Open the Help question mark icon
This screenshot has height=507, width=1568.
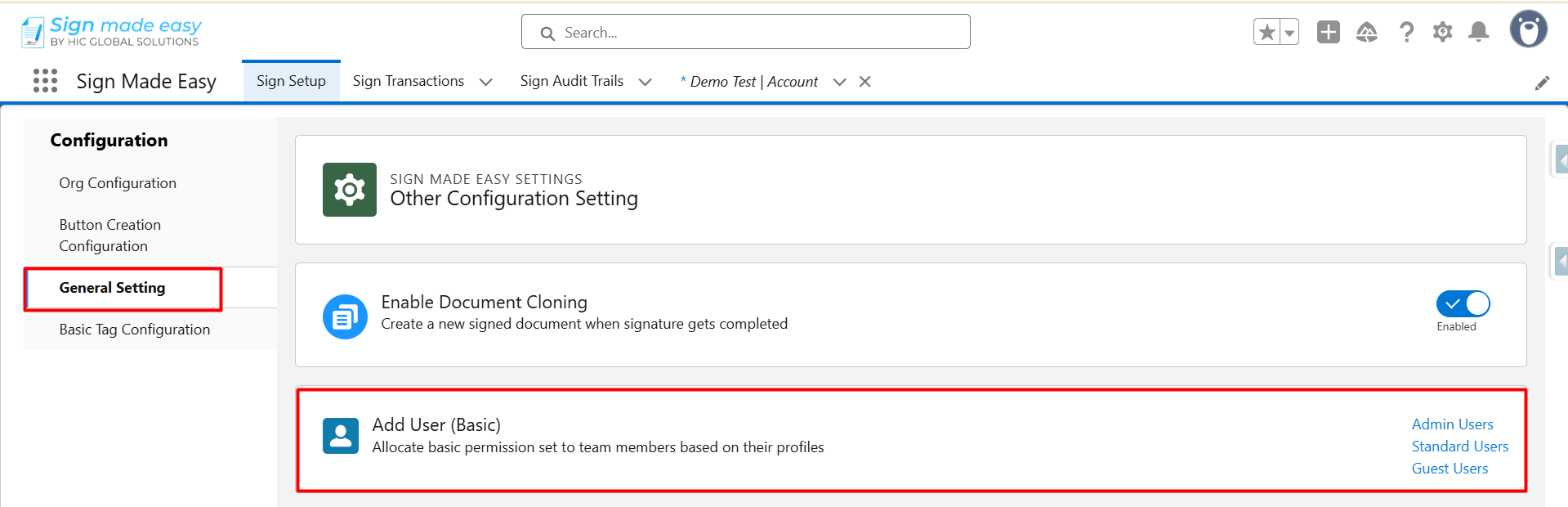pos(1406,33)
